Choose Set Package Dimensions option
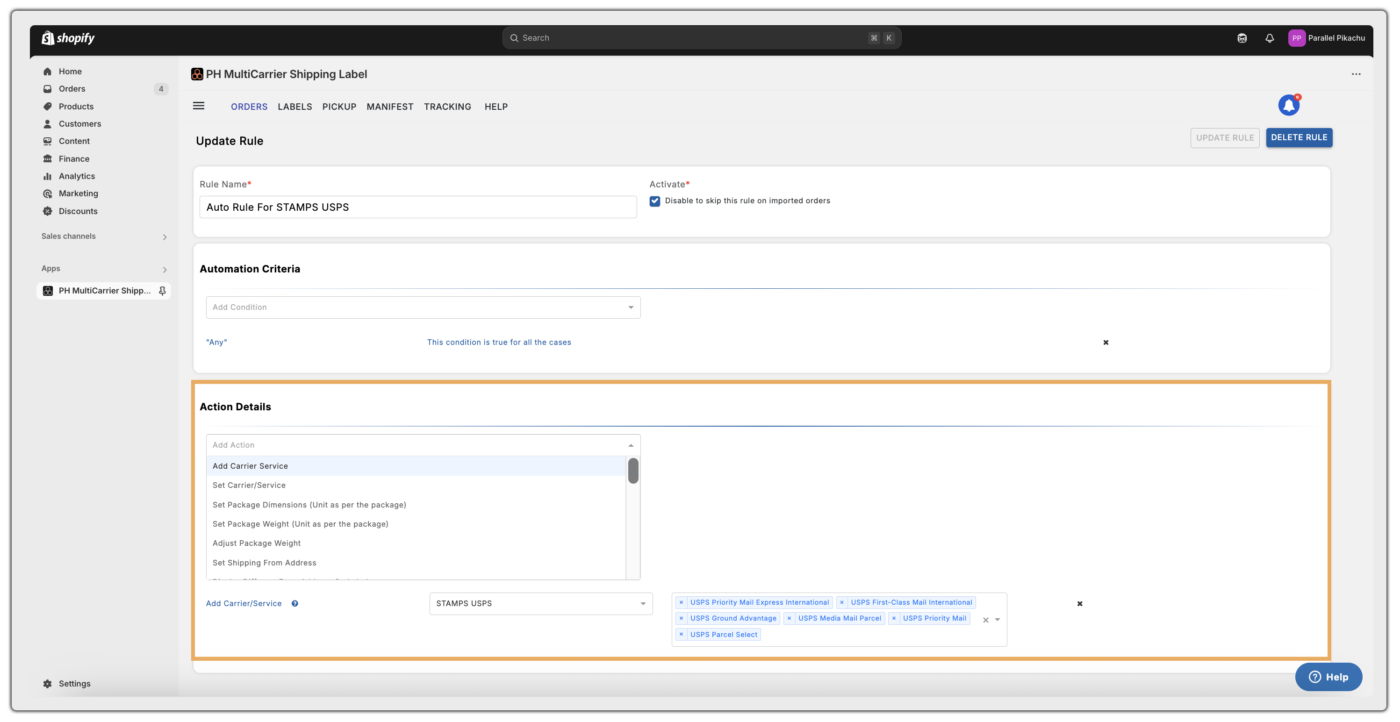Image resolution: width=1400 pixels, height=722 pixels. (x=416, y=505)
